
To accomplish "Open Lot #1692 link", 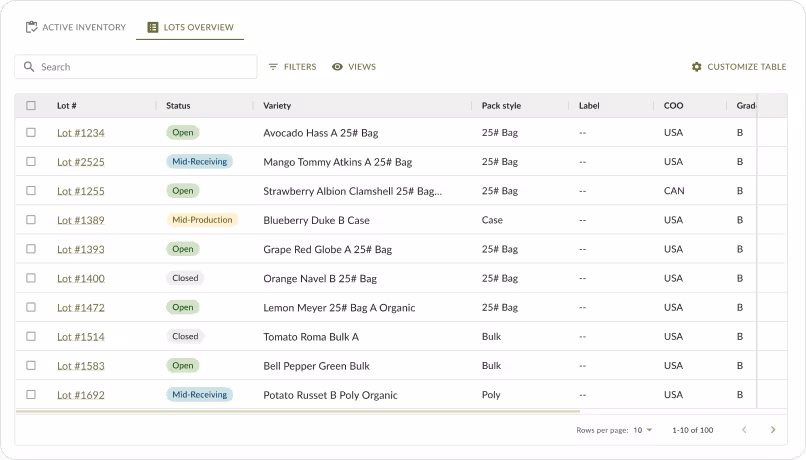I will 81,395.
